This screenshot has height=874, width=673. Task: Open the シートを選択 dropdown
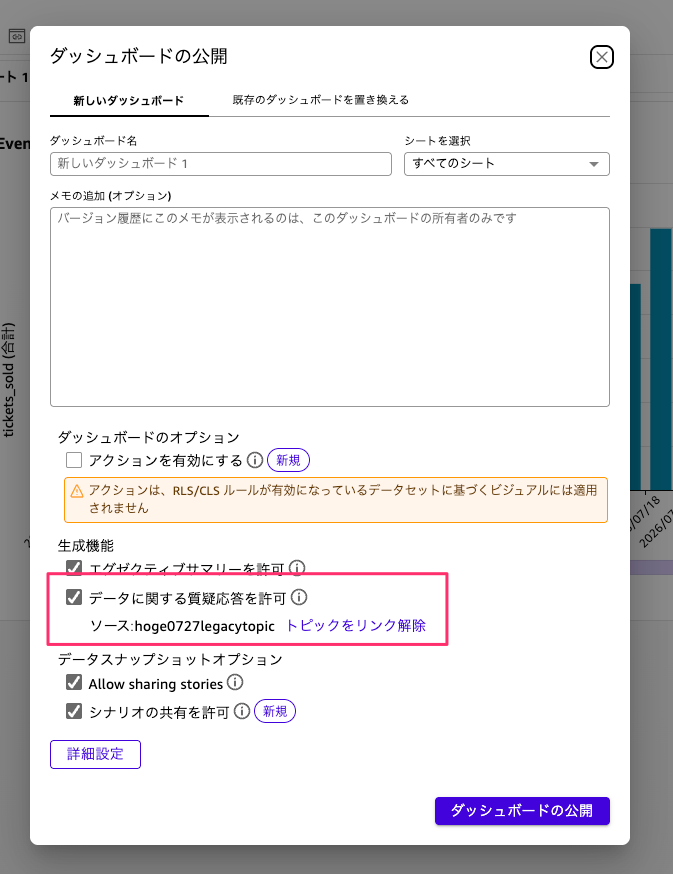pyautogui.click(x=507, y=164)
